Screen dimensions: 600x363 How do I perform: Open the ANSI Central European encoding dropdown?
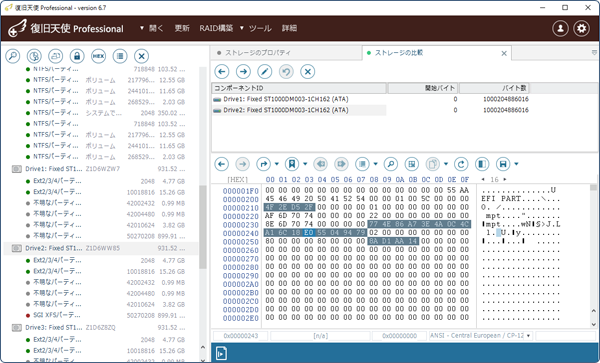pos(528,336)
